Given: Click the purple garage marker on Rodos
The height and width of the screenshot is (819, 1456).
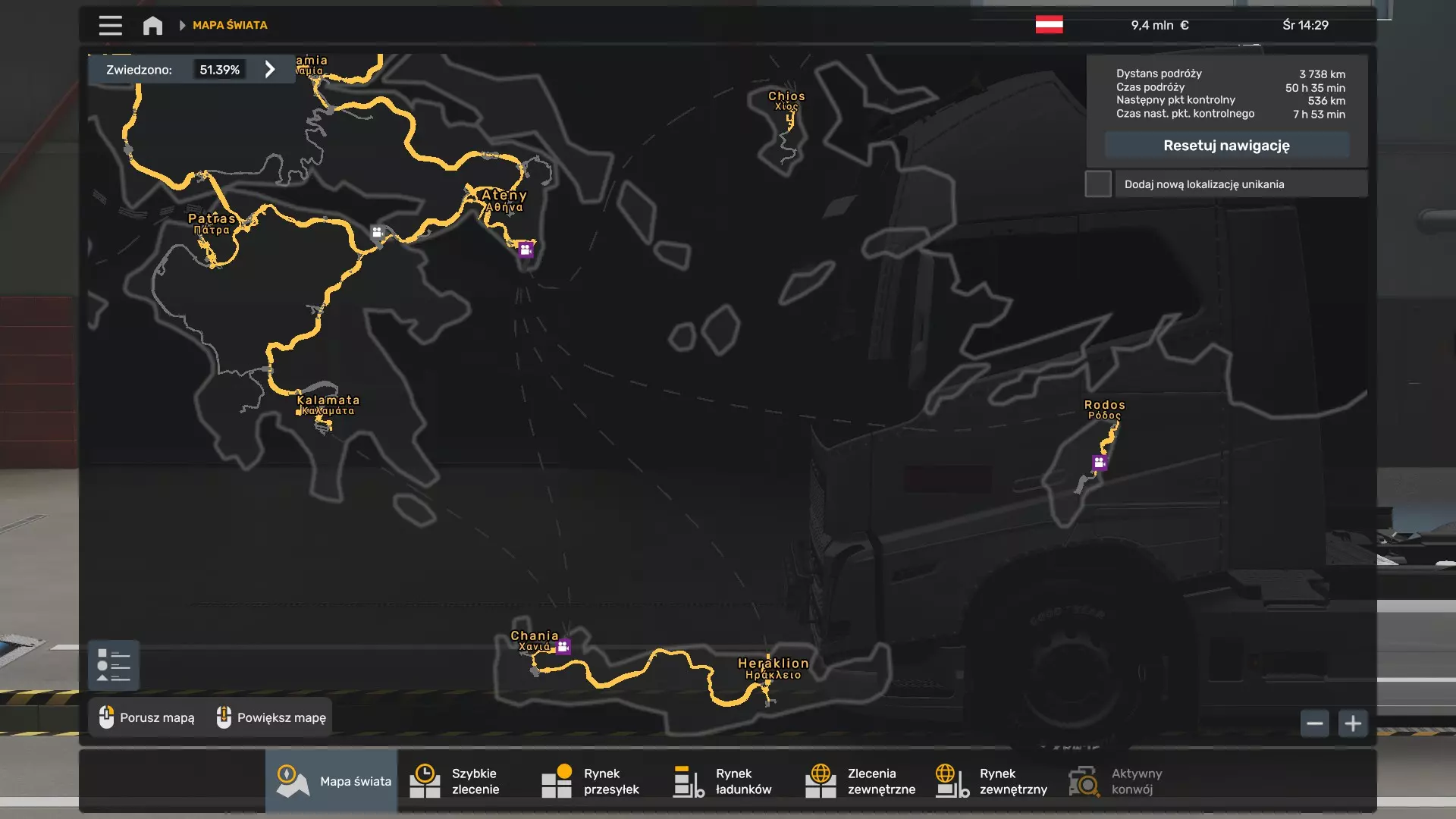Looking at the screenshot, I should [x=1100, y=462].
